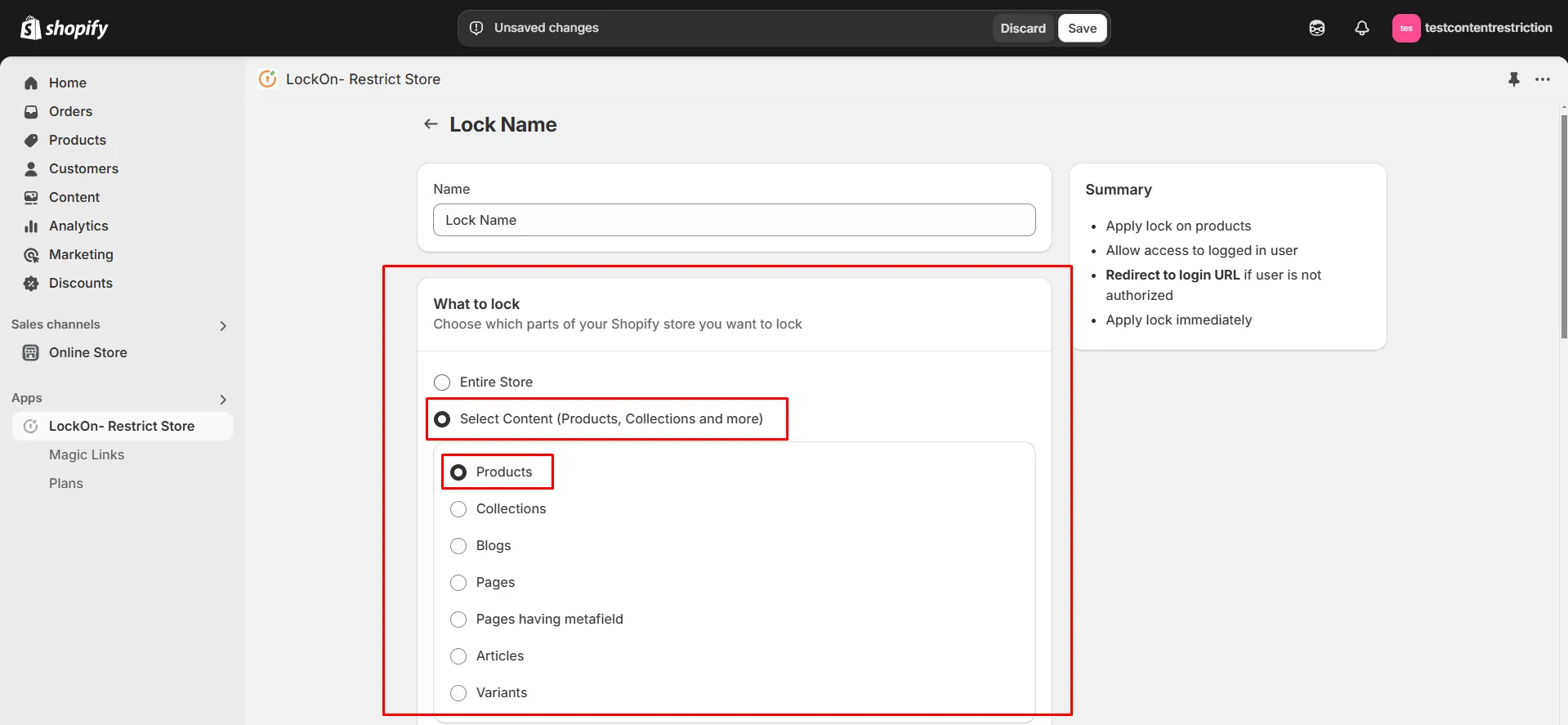Select Pages having metafield option

[458, 619]
